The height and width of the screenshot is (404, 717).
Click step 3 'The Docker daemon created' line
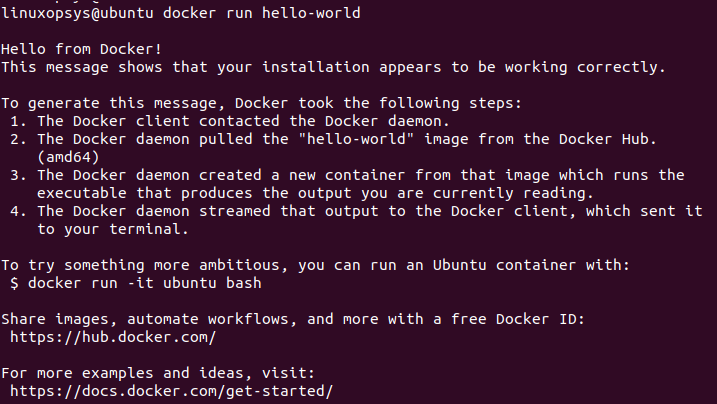[347, 175]
